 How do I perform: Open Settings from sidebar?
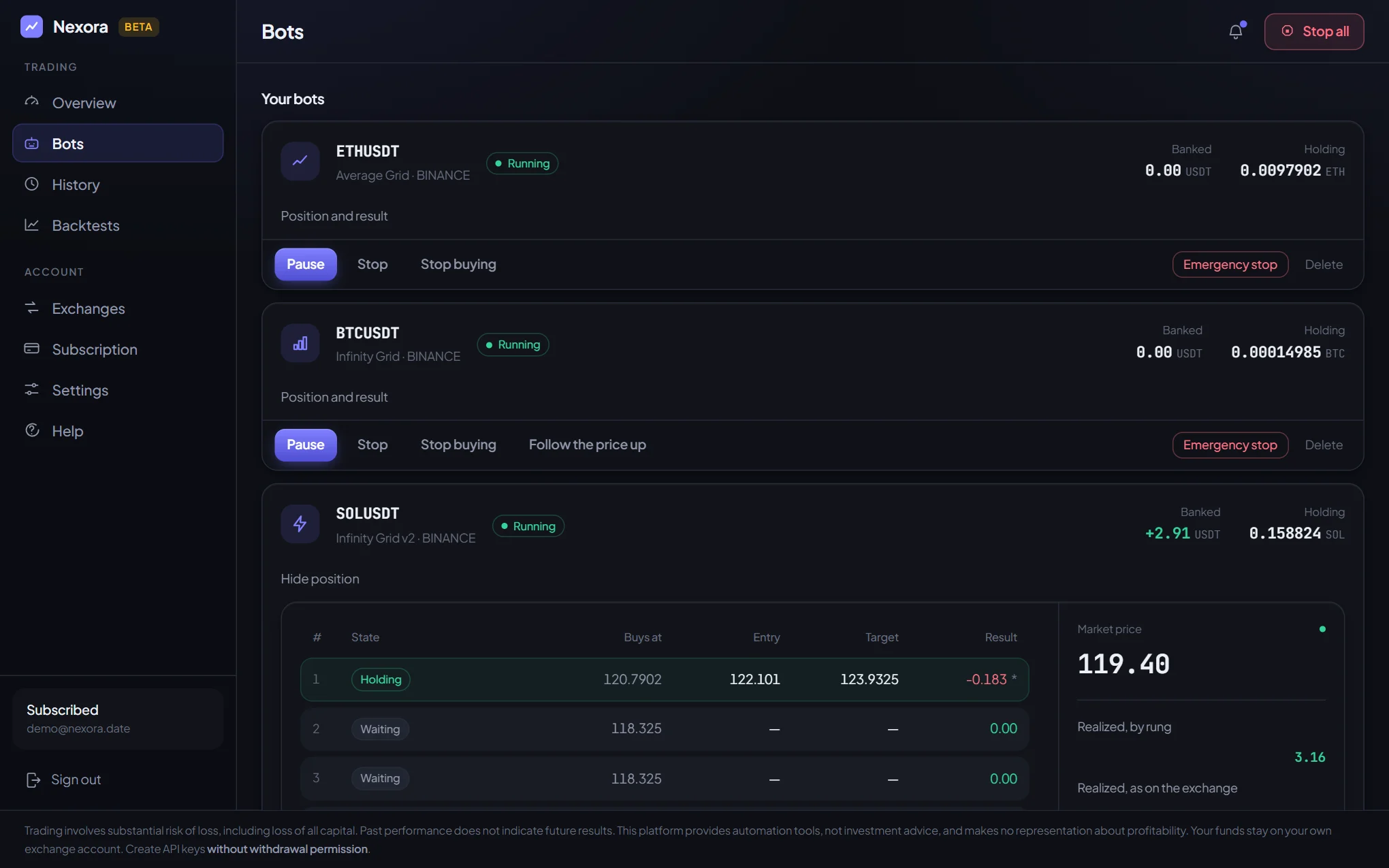tap(118, 390)
